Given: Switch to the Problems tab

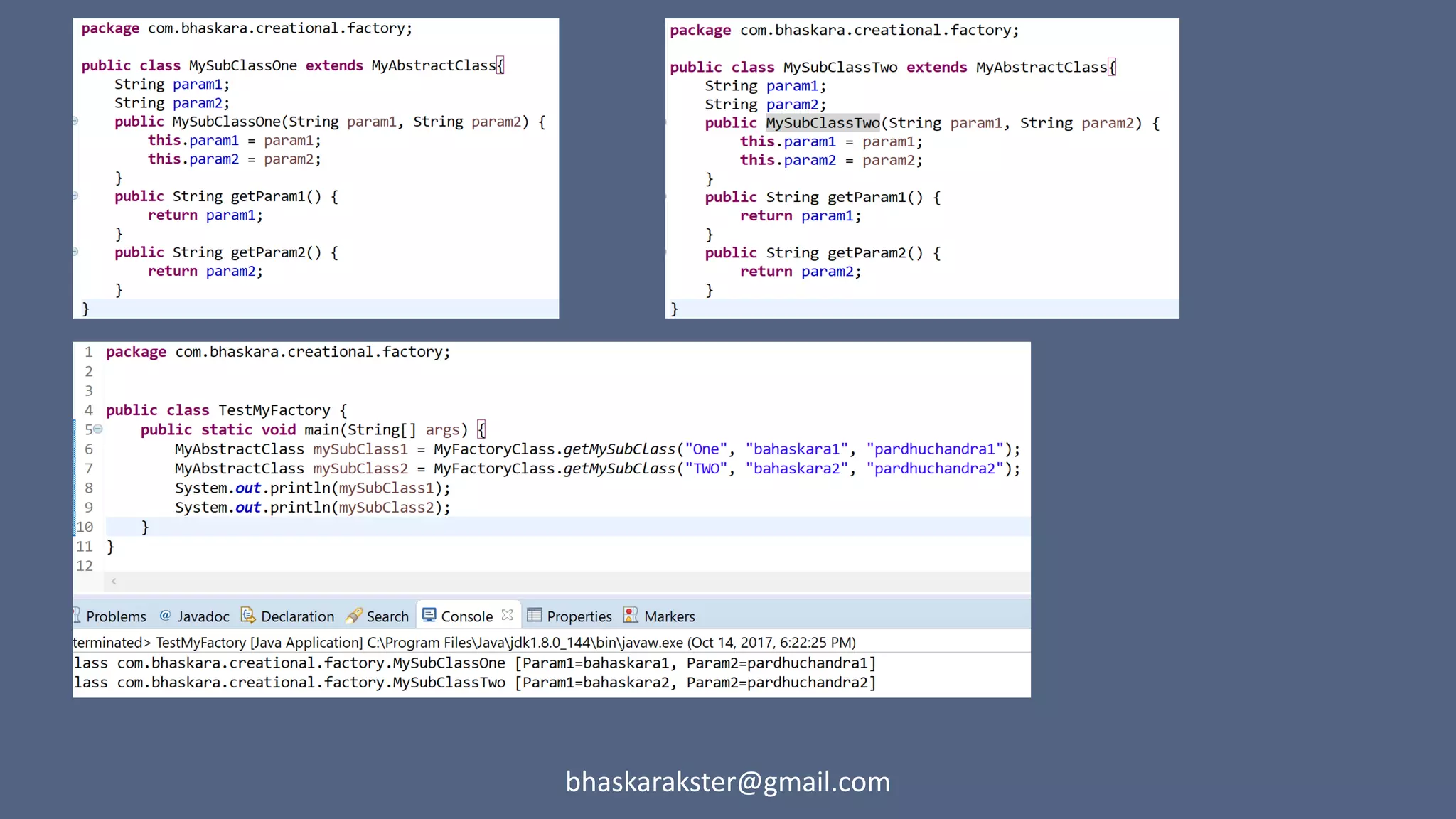Looking at the screenshot, I should pos(115,616).
